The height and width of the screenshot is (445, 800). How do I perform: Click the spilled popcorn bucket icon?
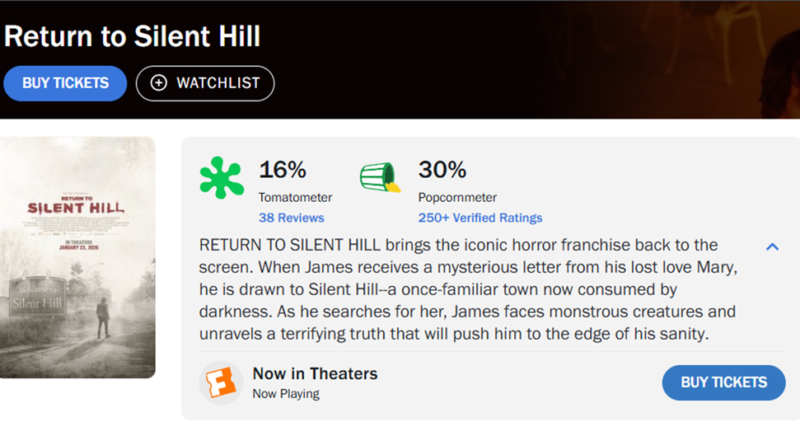(x=380, y=179)
